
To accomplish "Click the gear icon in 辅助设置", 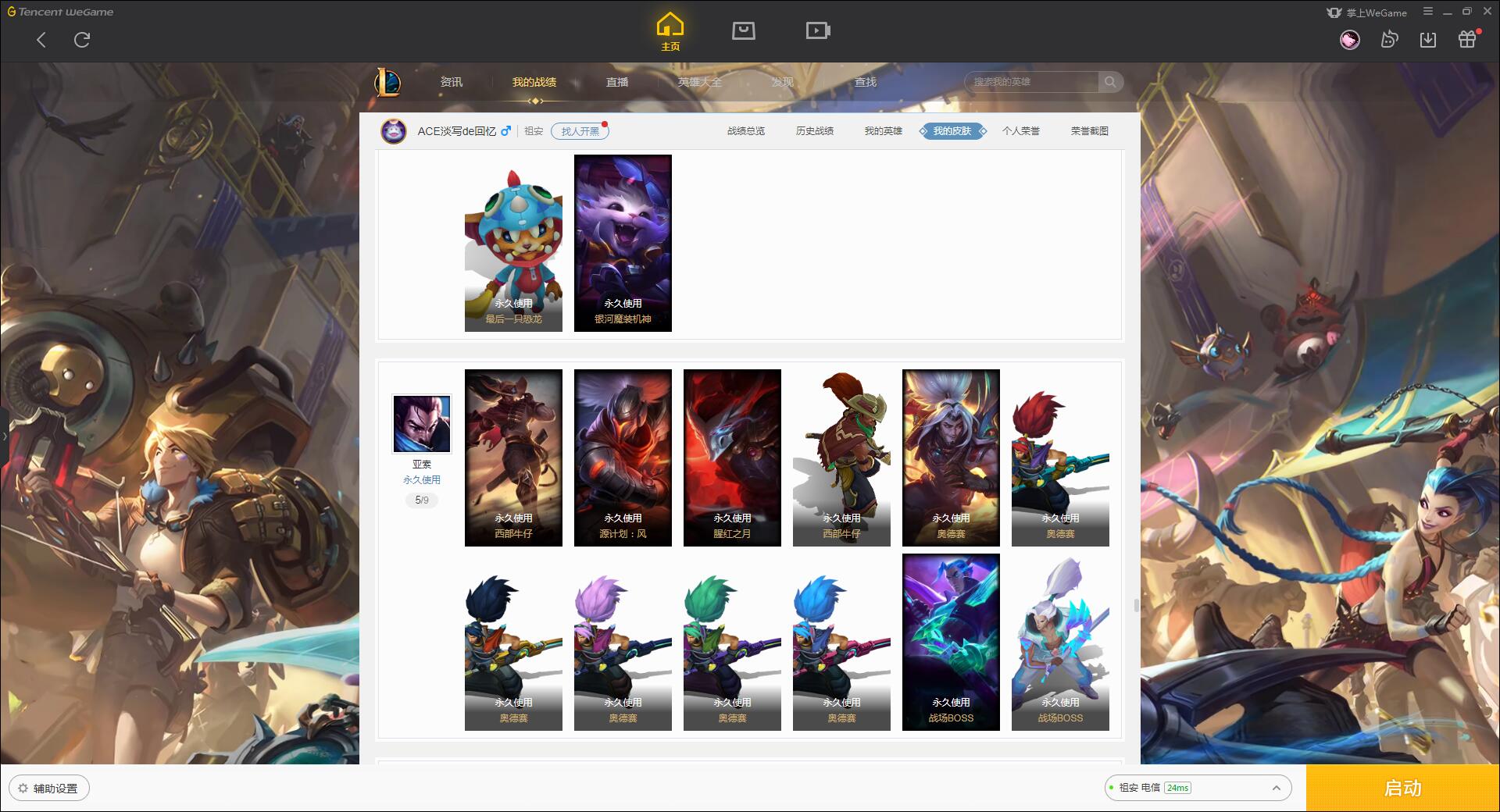I will coord(23,789).
